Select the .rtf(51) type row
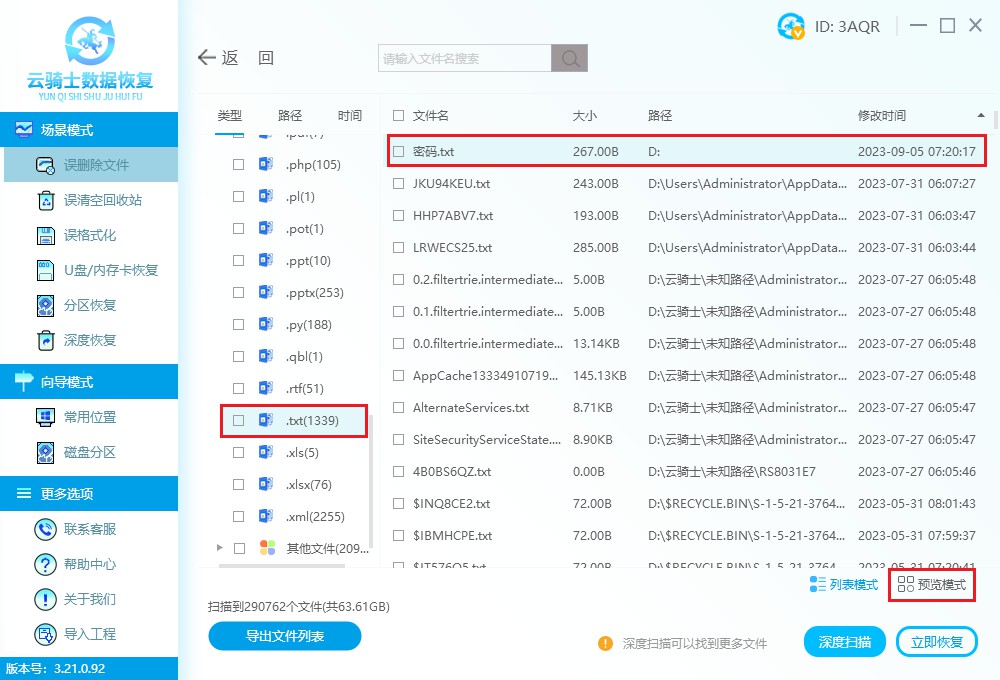The height and width of the screenshot is (680, 1000). 293,388
